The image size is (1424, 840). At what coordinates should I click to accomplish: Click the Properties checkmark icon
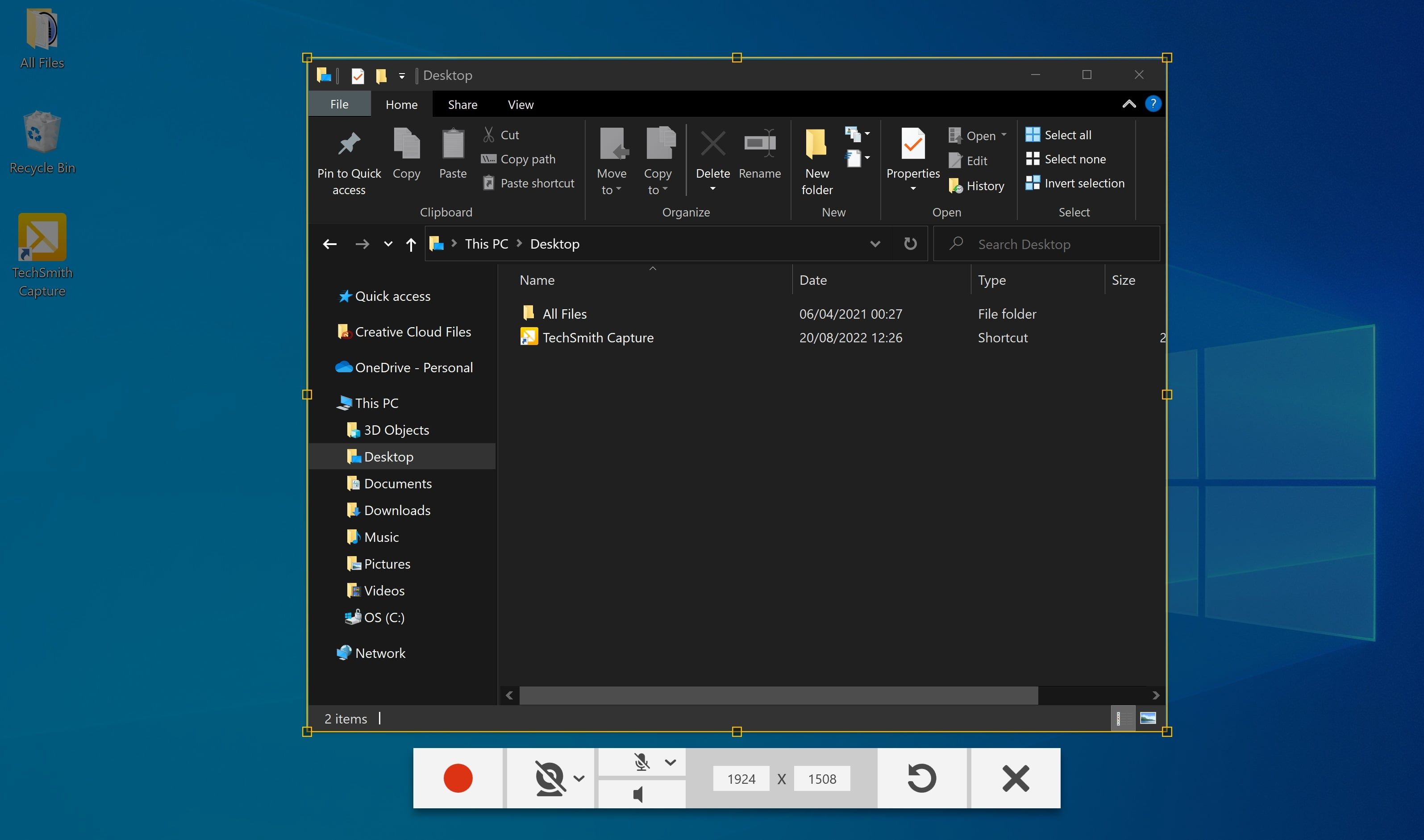click(x=912, y=144)
